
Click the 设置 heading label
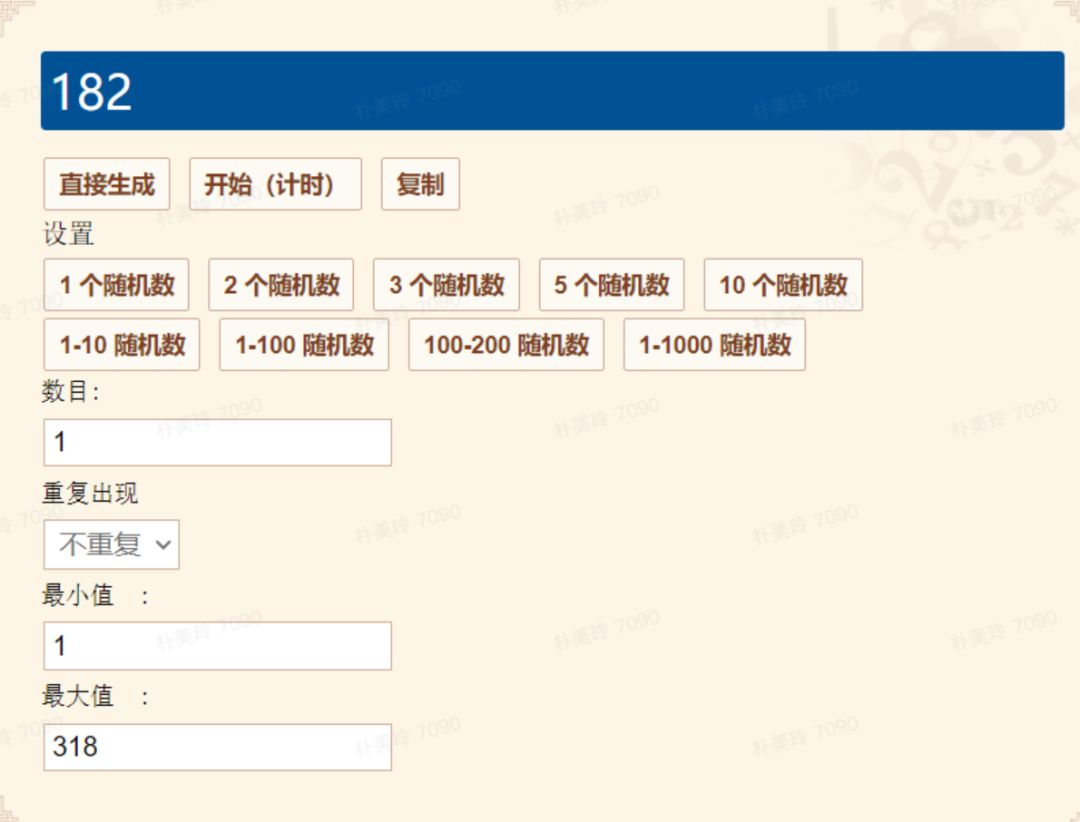pyautogui.click(x=68, y=234)
